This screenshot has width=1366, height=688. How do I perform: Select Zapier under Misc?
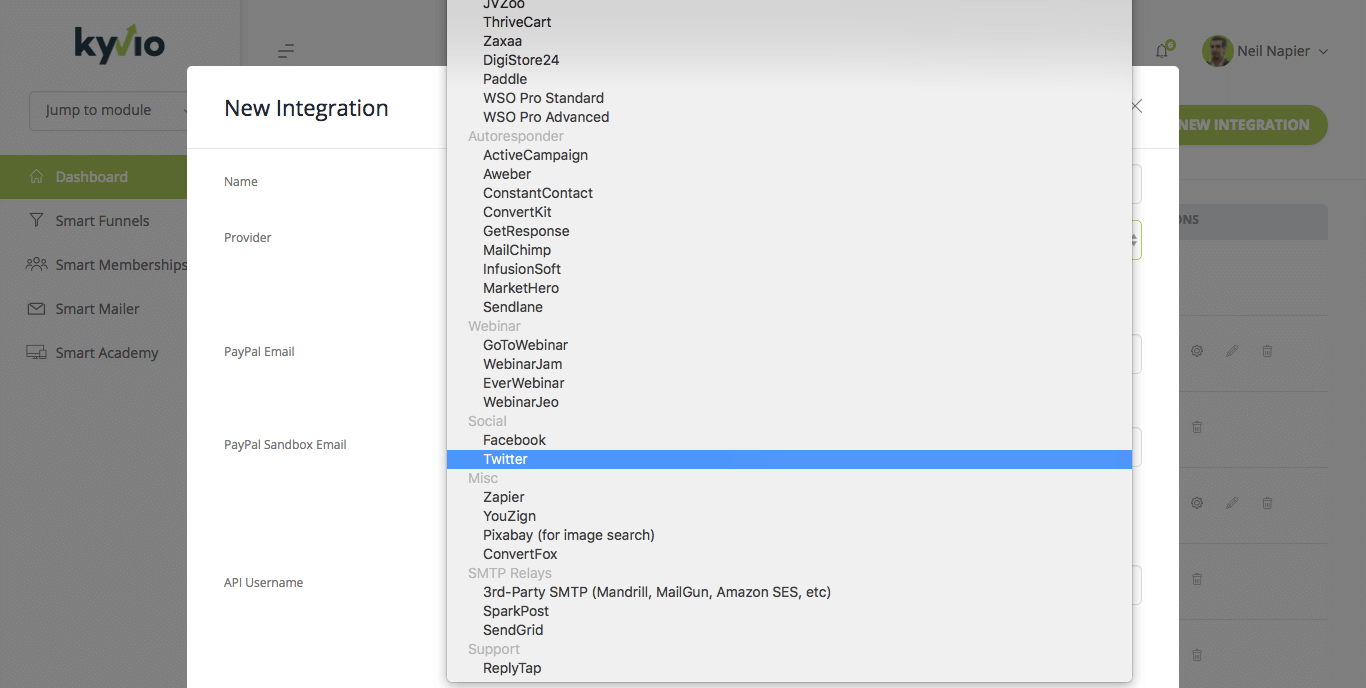coord(789,497)
